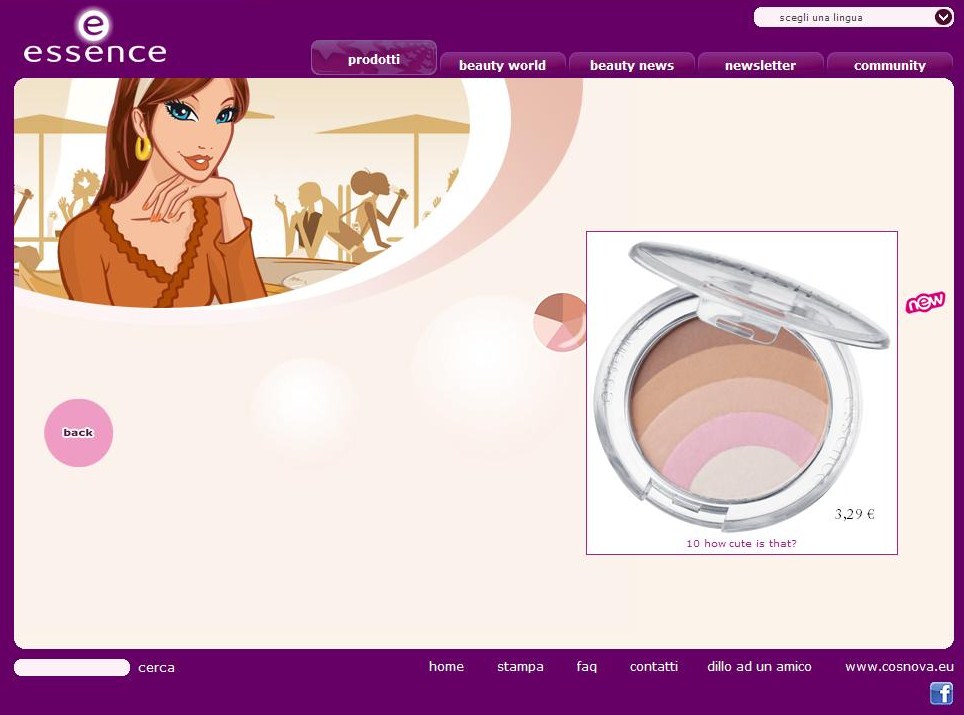Image resolution: width=964 pixels, height=715 pixels.
Task: Open the home footer link
Action: coord(446,666)
